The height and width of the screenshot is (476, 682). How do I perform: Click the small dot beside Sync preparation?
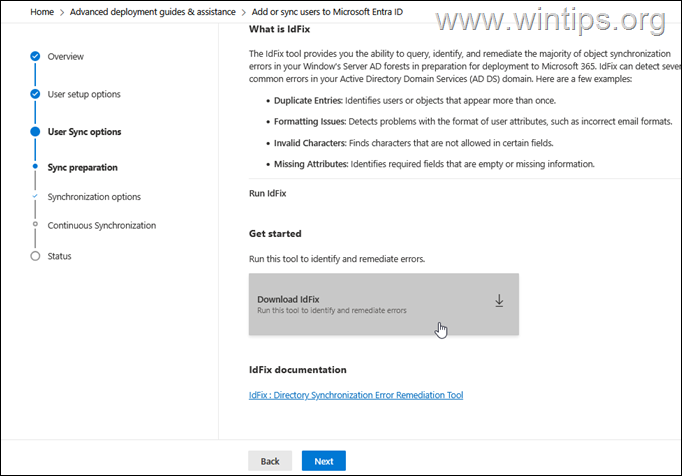[x=35, y=166]
